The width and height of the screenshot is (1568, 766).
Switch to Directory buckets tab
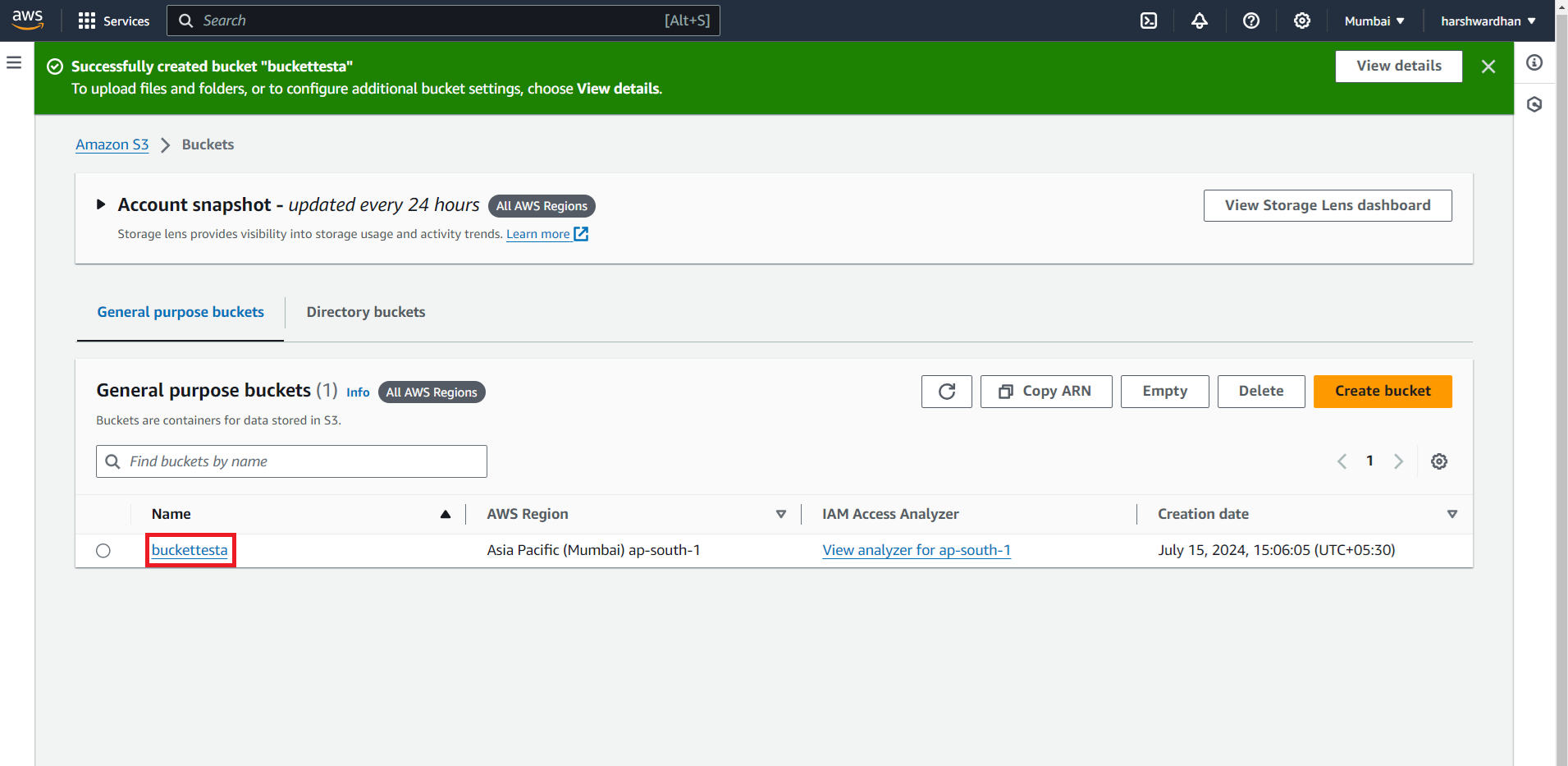click(366, 312)
